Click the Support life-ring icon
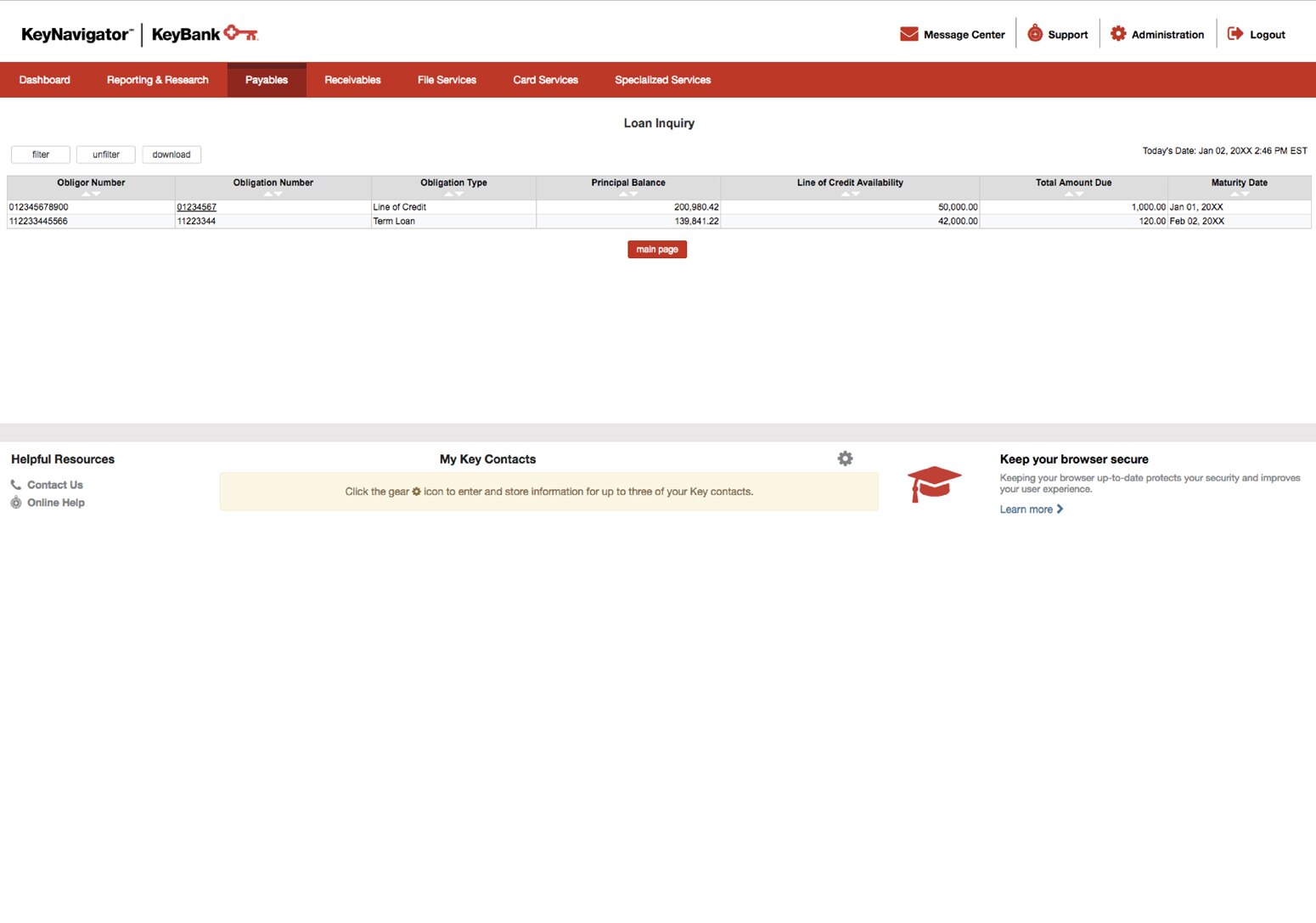This screenshot has width=1316, height=923. (x=1034, y=33)
